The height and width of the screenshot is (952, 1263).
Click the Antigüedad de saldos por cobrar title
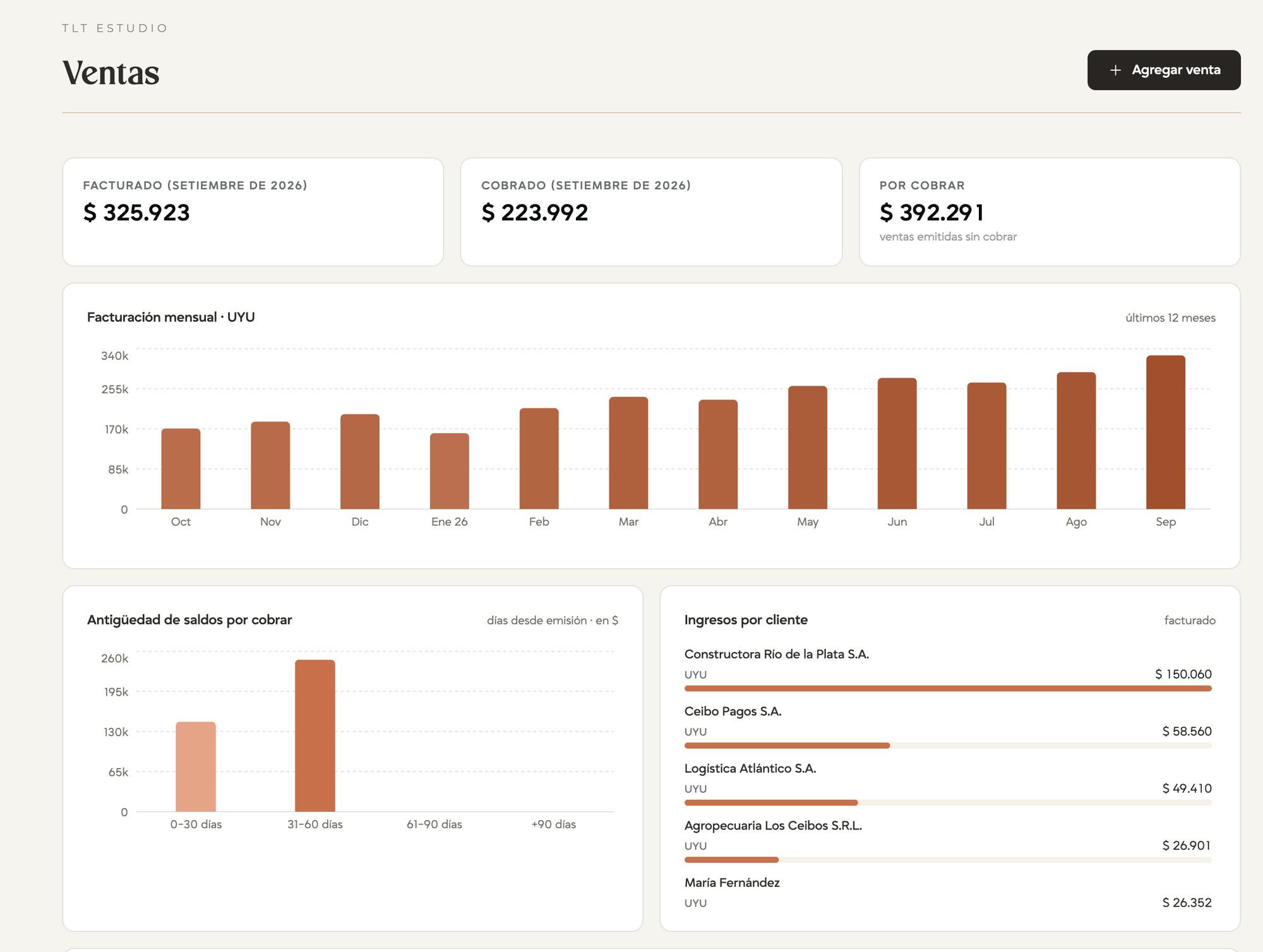(189, 620)
